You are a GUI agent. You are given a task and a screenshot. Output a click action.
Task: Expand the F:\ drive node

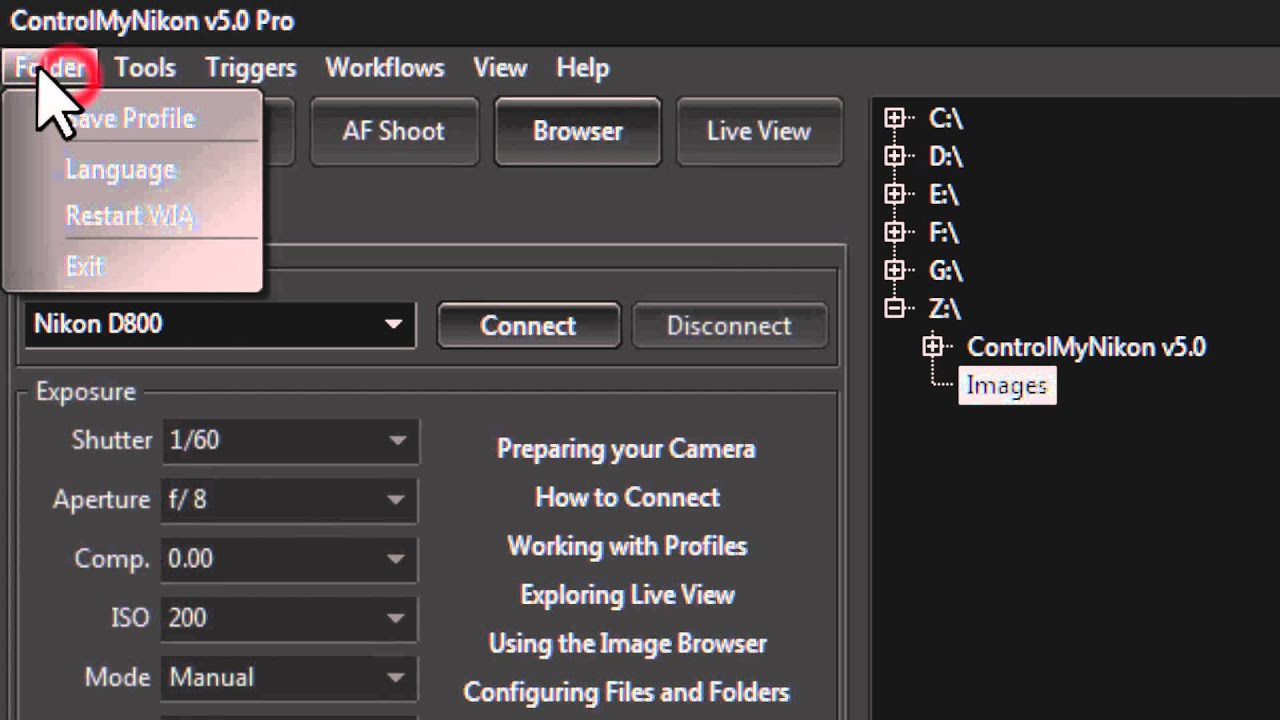coord(894,232)
